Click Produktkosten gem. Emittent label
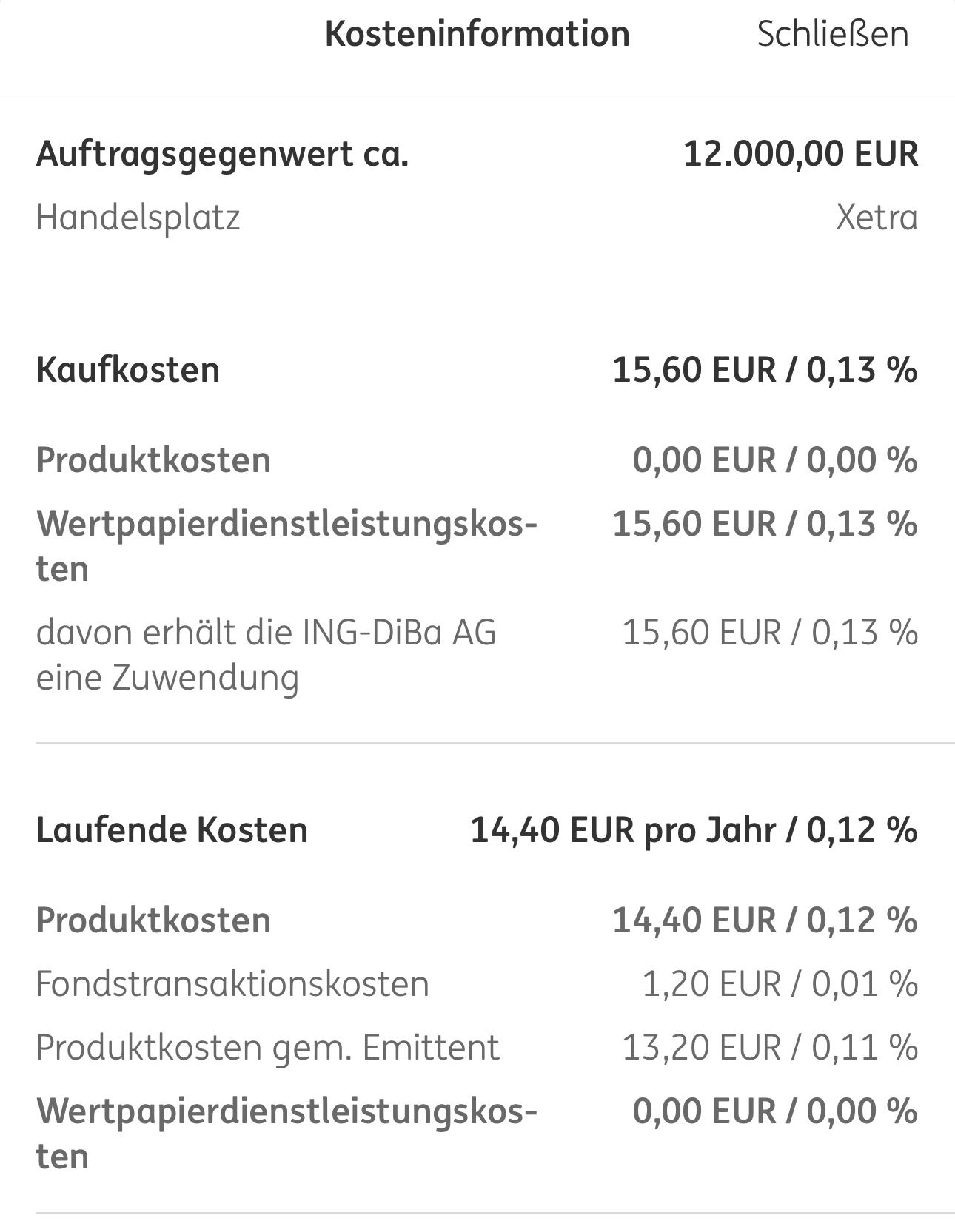Screen dimensions: 955x1232 point(268,1048)
